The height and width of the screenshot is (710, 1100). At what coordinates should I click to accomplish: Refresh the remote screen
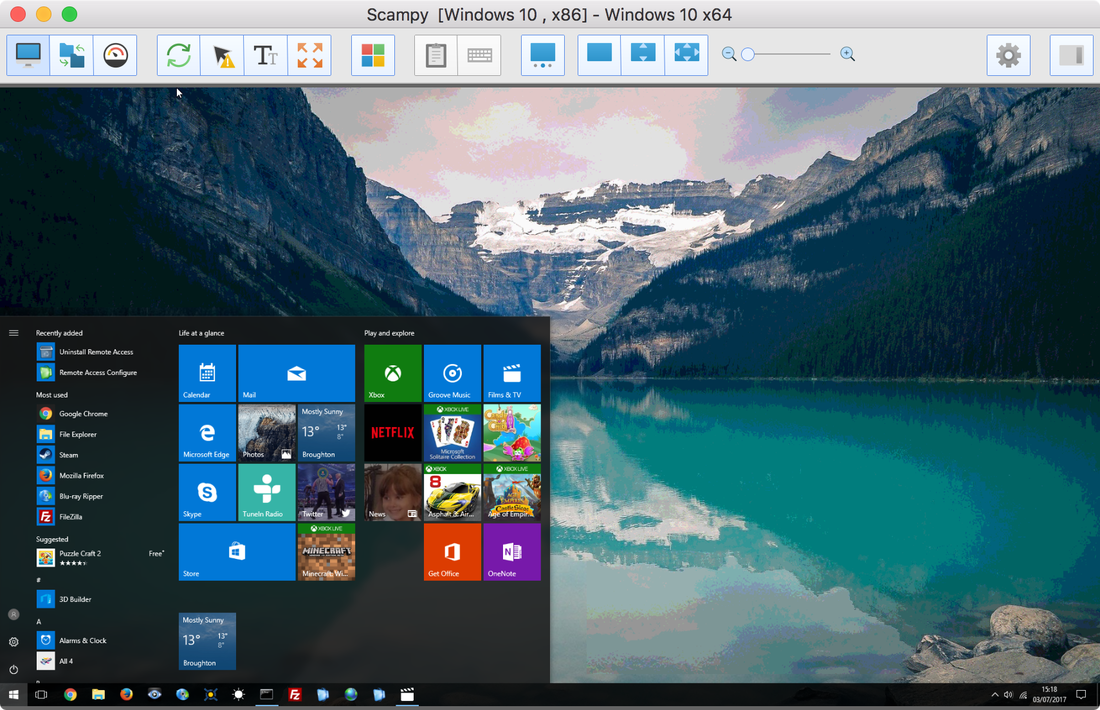point(178,55)
